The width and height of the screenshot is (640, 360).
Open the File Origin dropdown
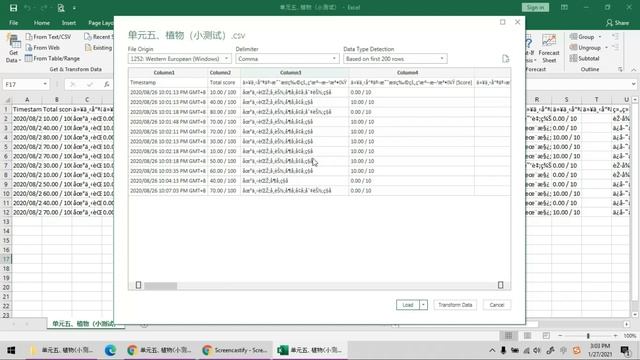point(180,59)
